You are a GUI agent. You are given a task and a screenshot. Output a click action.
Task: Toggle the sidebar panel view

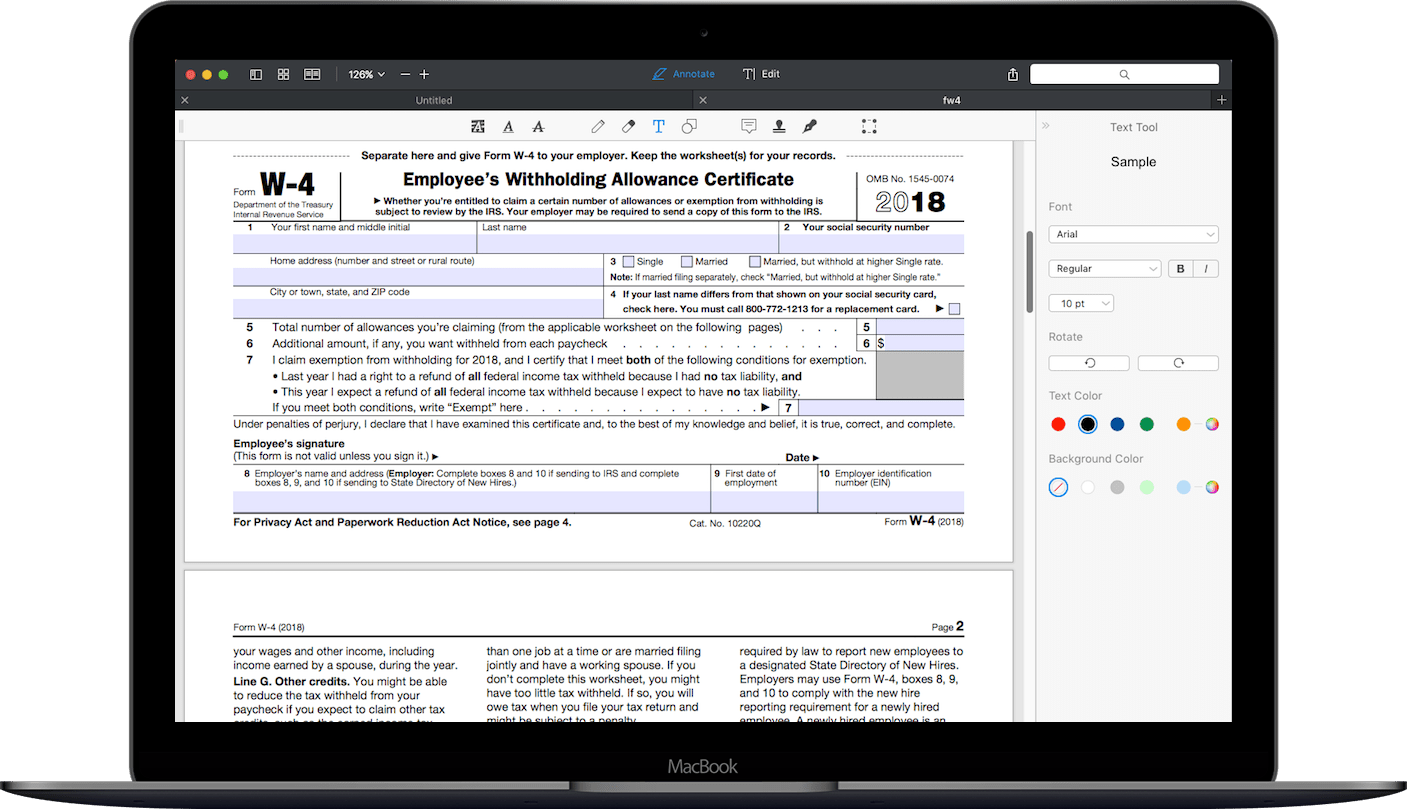tap(256, 74)
